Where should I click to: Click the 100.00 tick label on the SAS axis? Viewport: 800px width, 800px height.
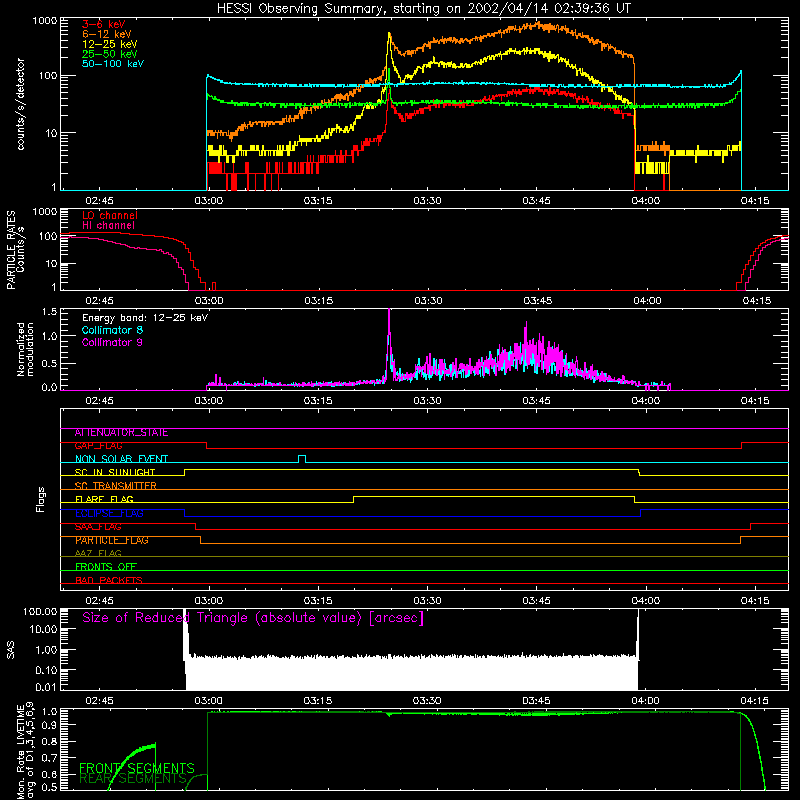(x=40, y=611)
